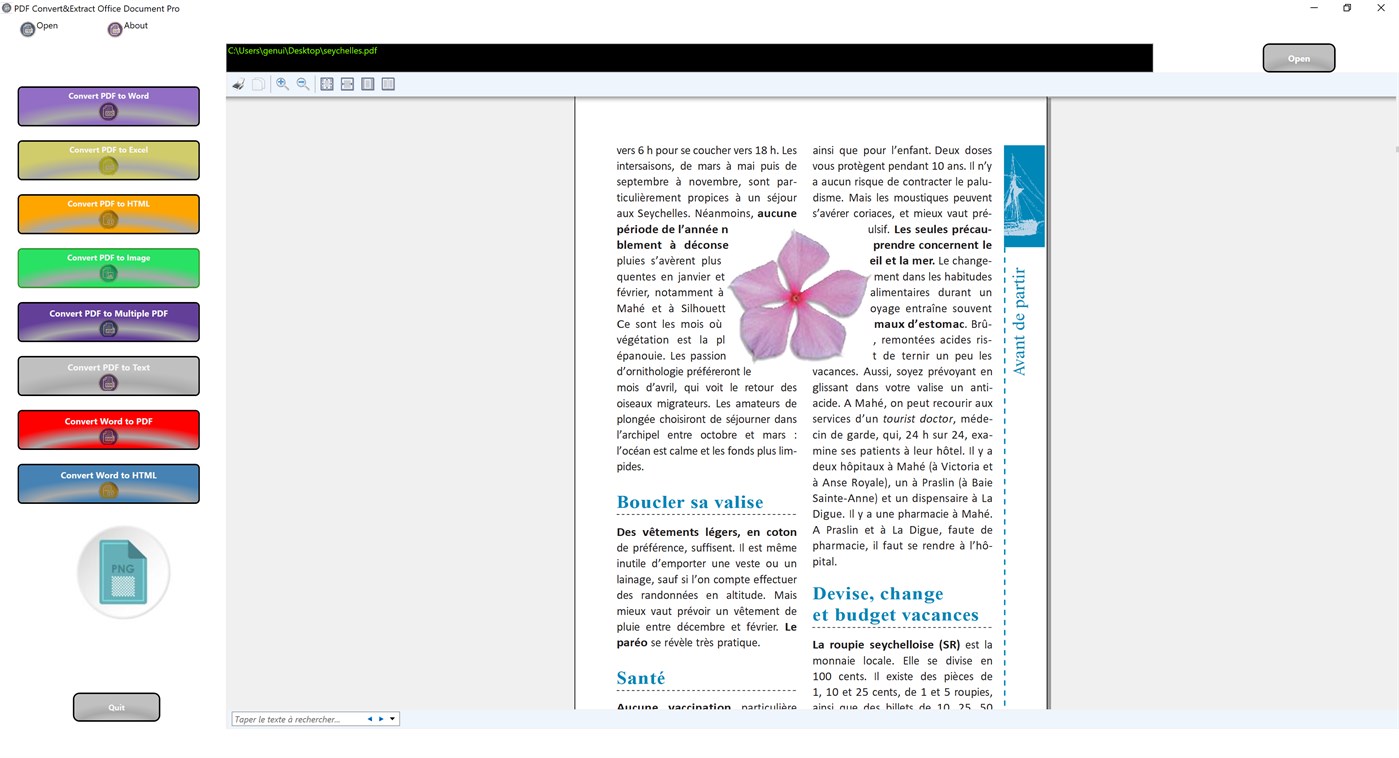Activate the fit-width view icon
The height and width of the screenshot is (758, 1399).
pos(347,83)
